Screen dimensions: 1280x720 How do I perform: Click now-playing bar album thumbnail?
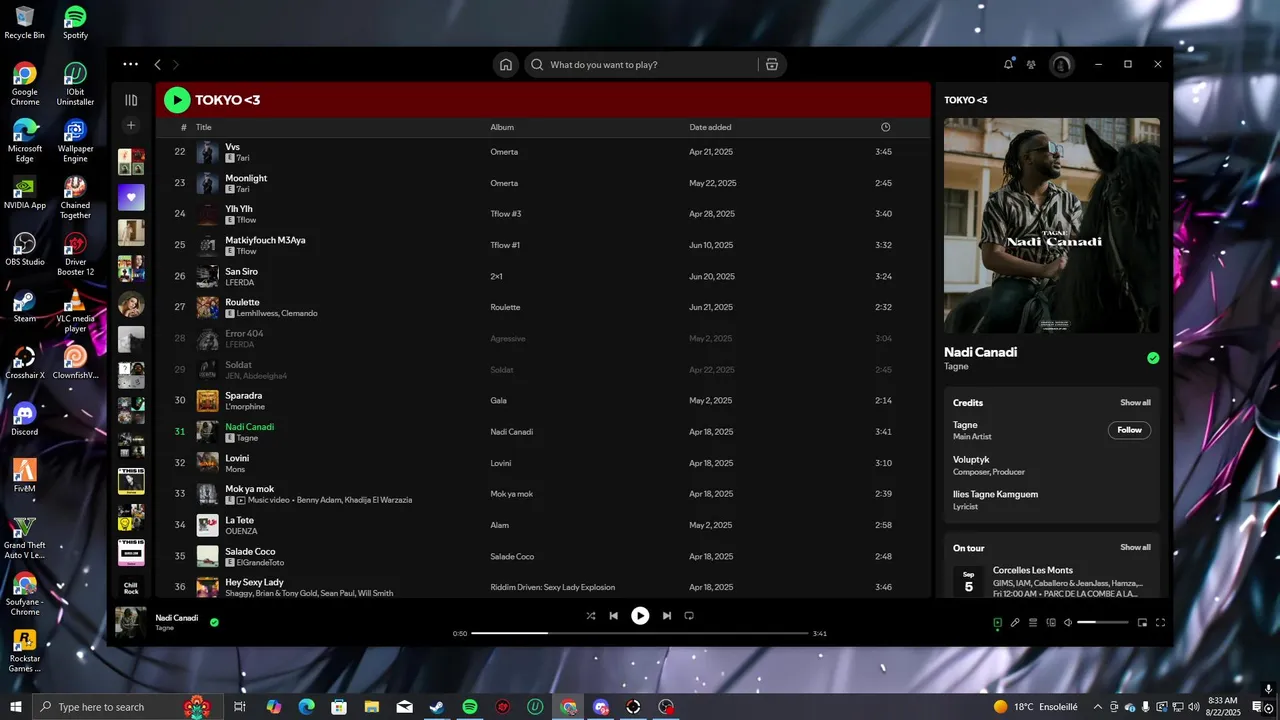131,622
